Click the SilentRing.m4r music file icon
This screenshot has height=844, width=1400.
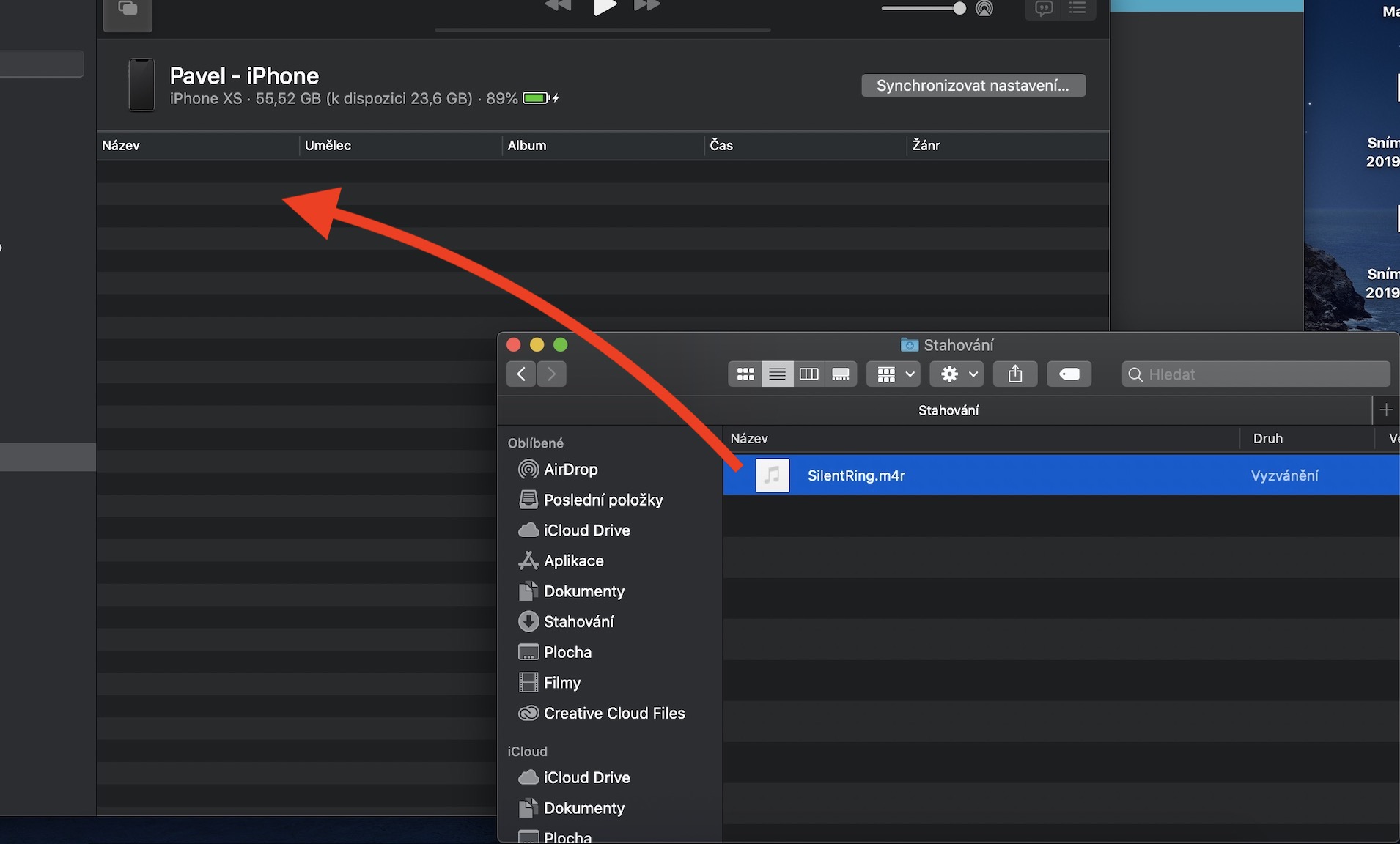[x=773, y=475]
